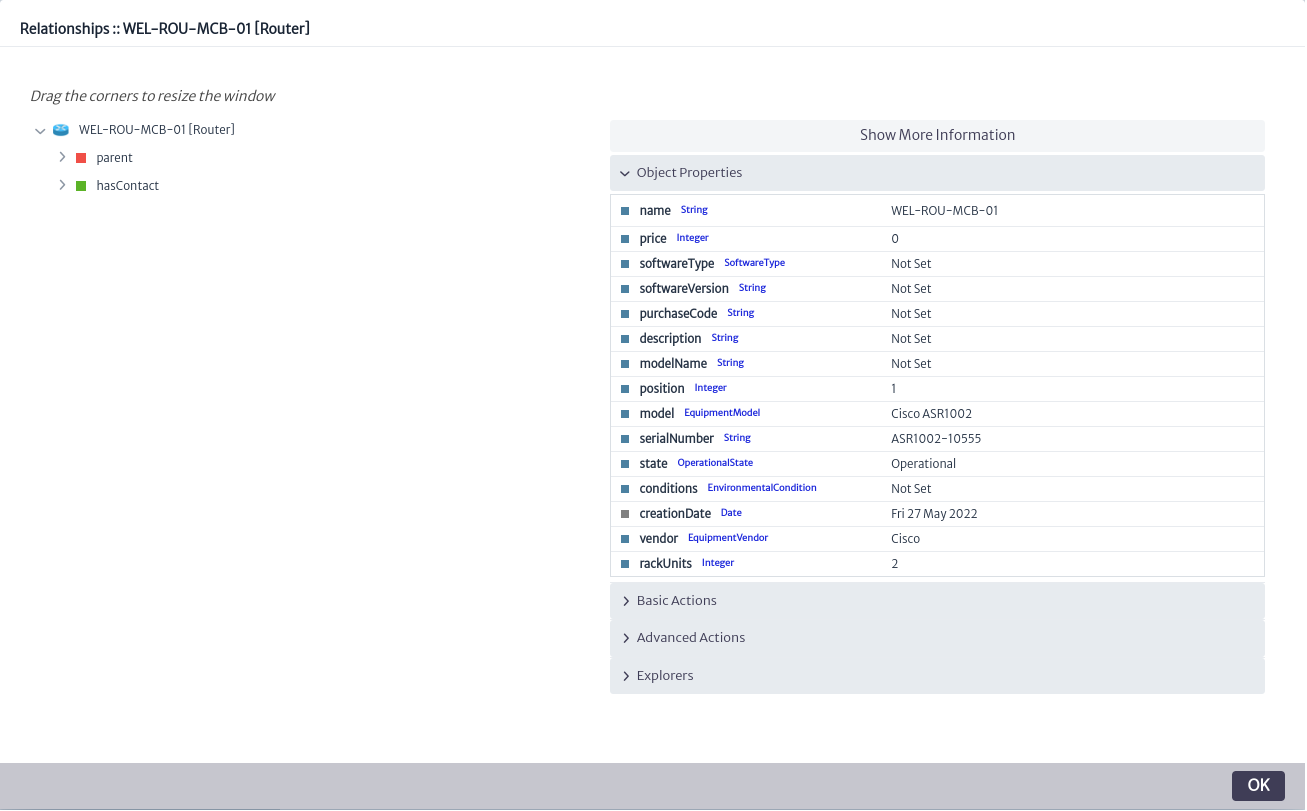Click the softwareVersion Not Set value
The width and height of the screenshot is (1307, 811).
[x=911, y=289]
